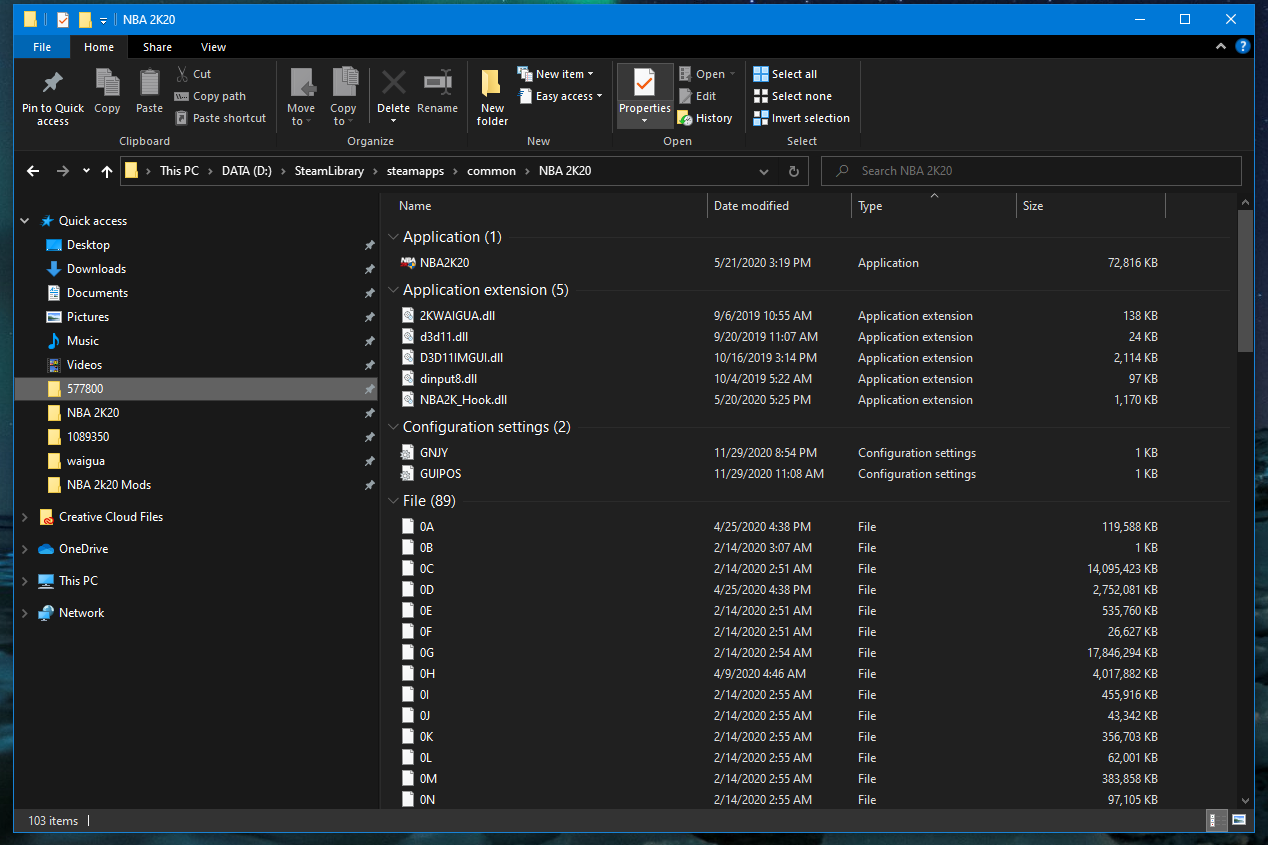This screenshot has height=845, width=1268.
Task: Click the Copy icon in Clipboard group
Action: point(107,83)
